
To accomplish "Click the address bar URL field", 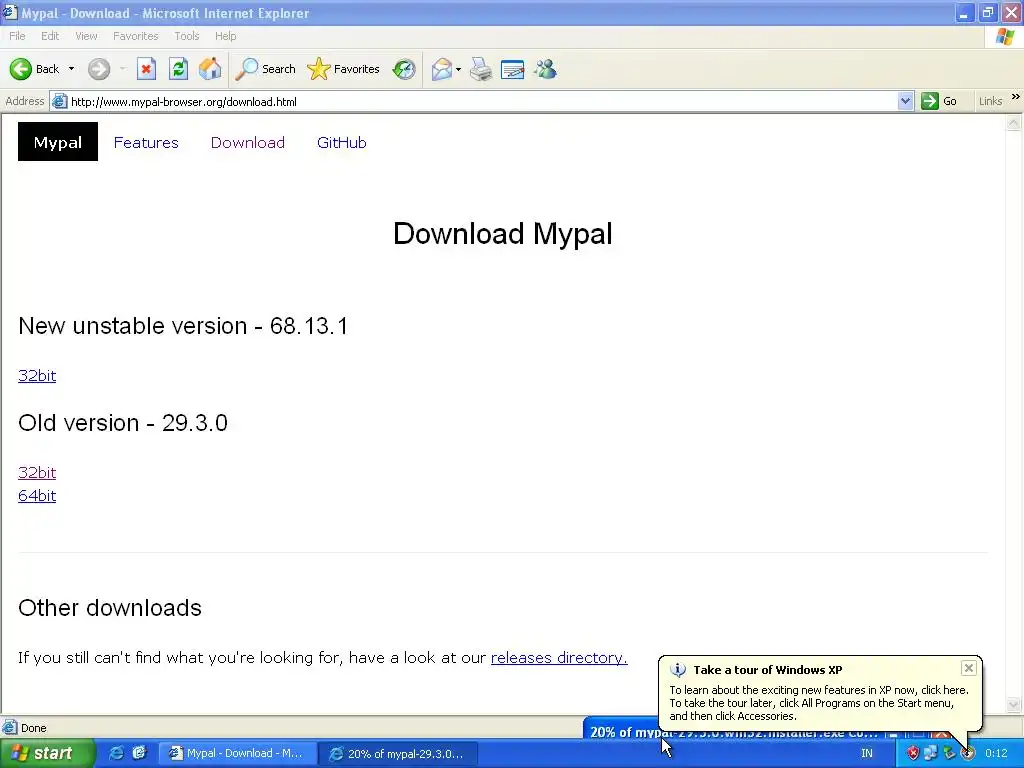I will coord(483,101).
